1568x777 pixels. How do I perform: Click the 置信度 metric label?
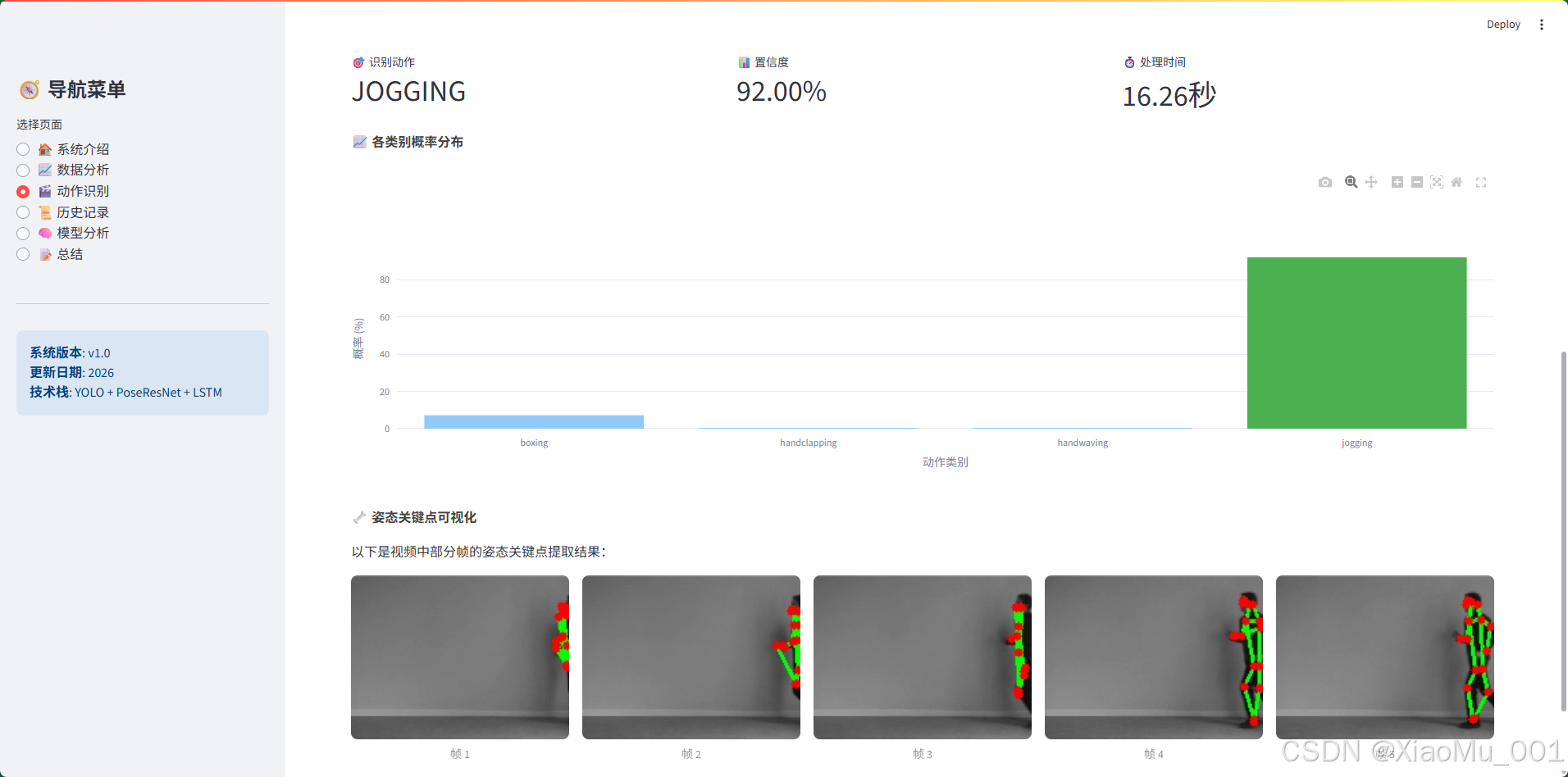[772, 62]
